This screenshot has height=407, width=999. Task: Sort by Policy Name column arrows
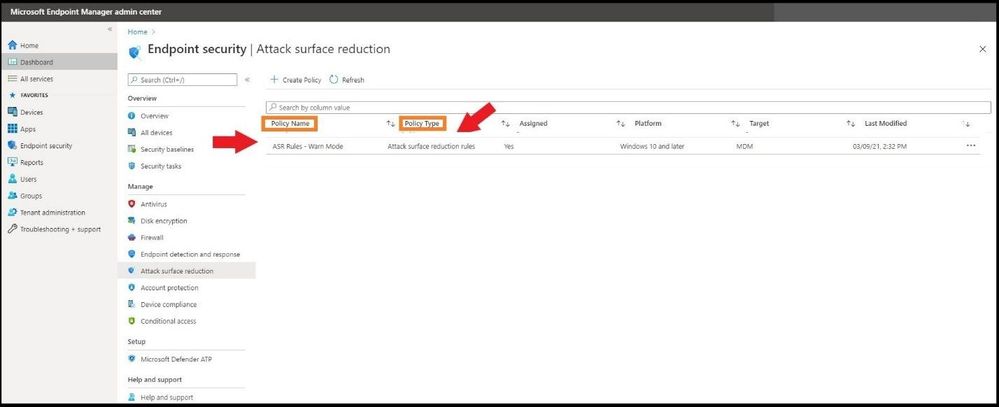(x=391, y=124)
